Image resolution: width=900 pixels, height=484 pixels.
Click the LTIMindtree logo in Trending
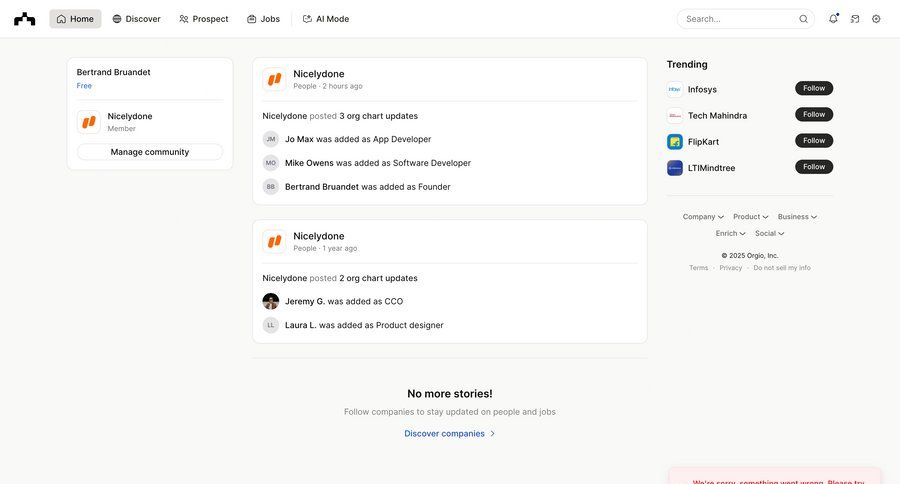(675, 168)
